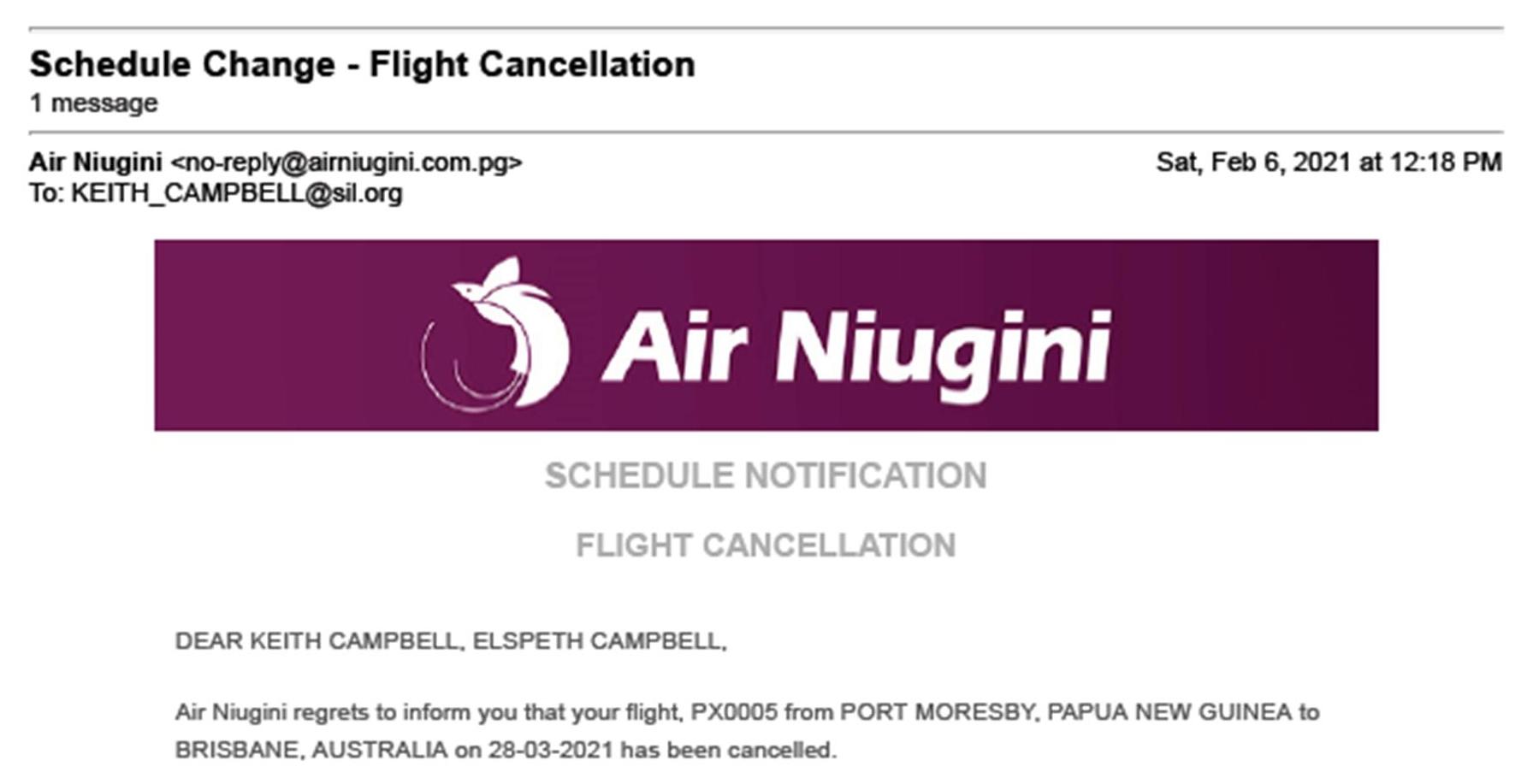Select the email subject 'Schedule Change - Flight Cancellation'
The height and width of the screenshot is (784, 1539).
[362, 65]
